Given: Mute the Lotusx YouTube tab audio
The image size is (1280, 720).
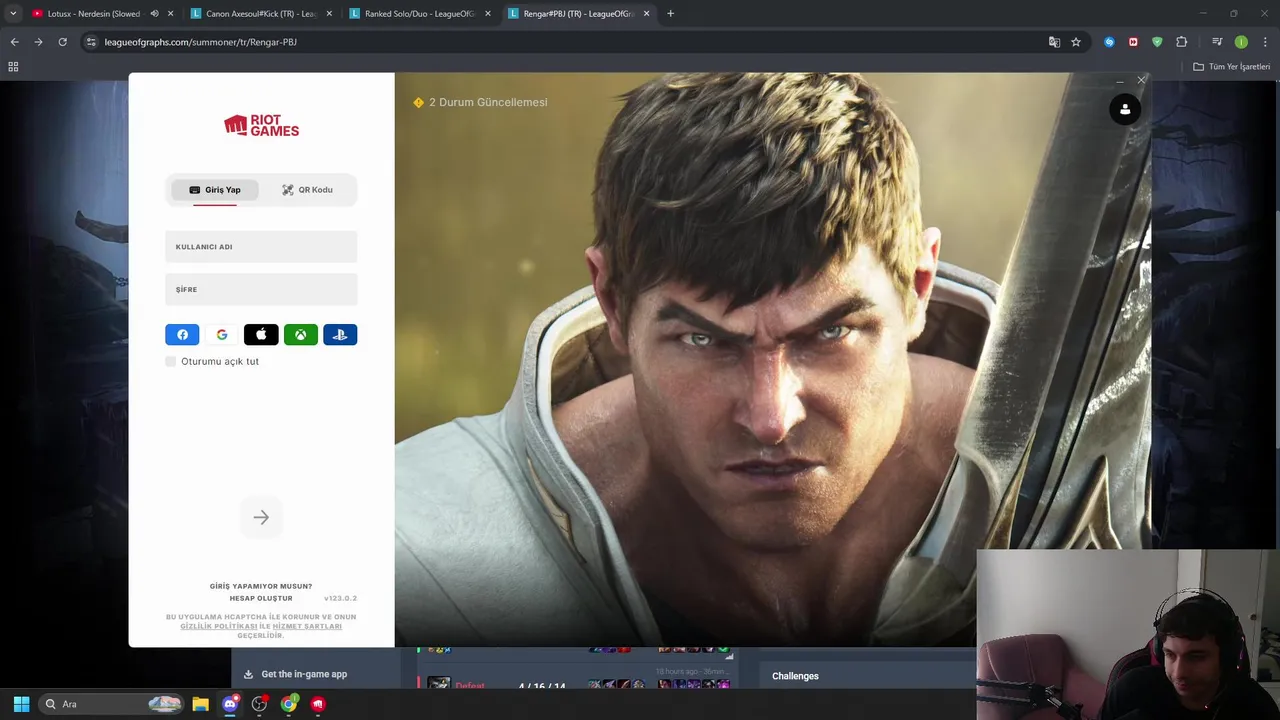Looking at the screenshot, I should (x=154, y=14).
